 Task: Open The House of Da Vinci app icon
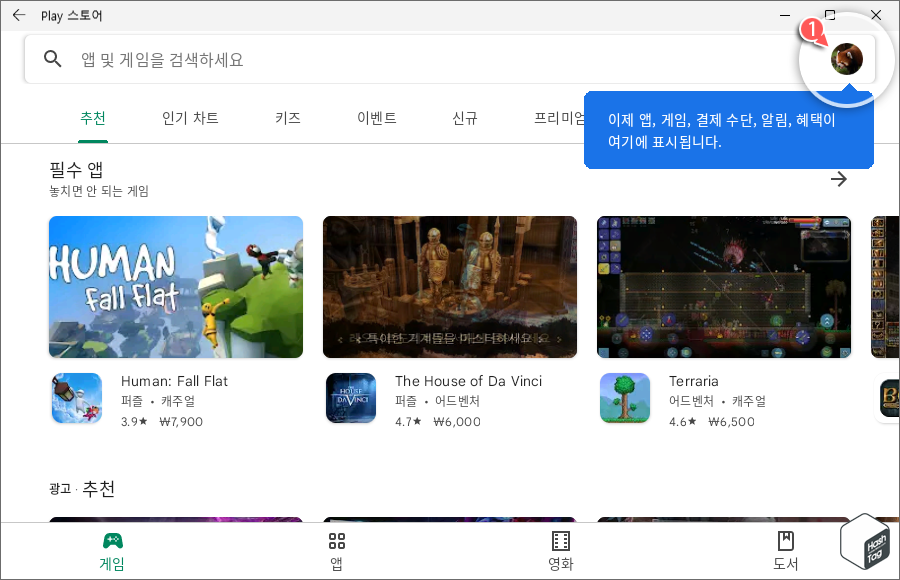pos(351,398)
